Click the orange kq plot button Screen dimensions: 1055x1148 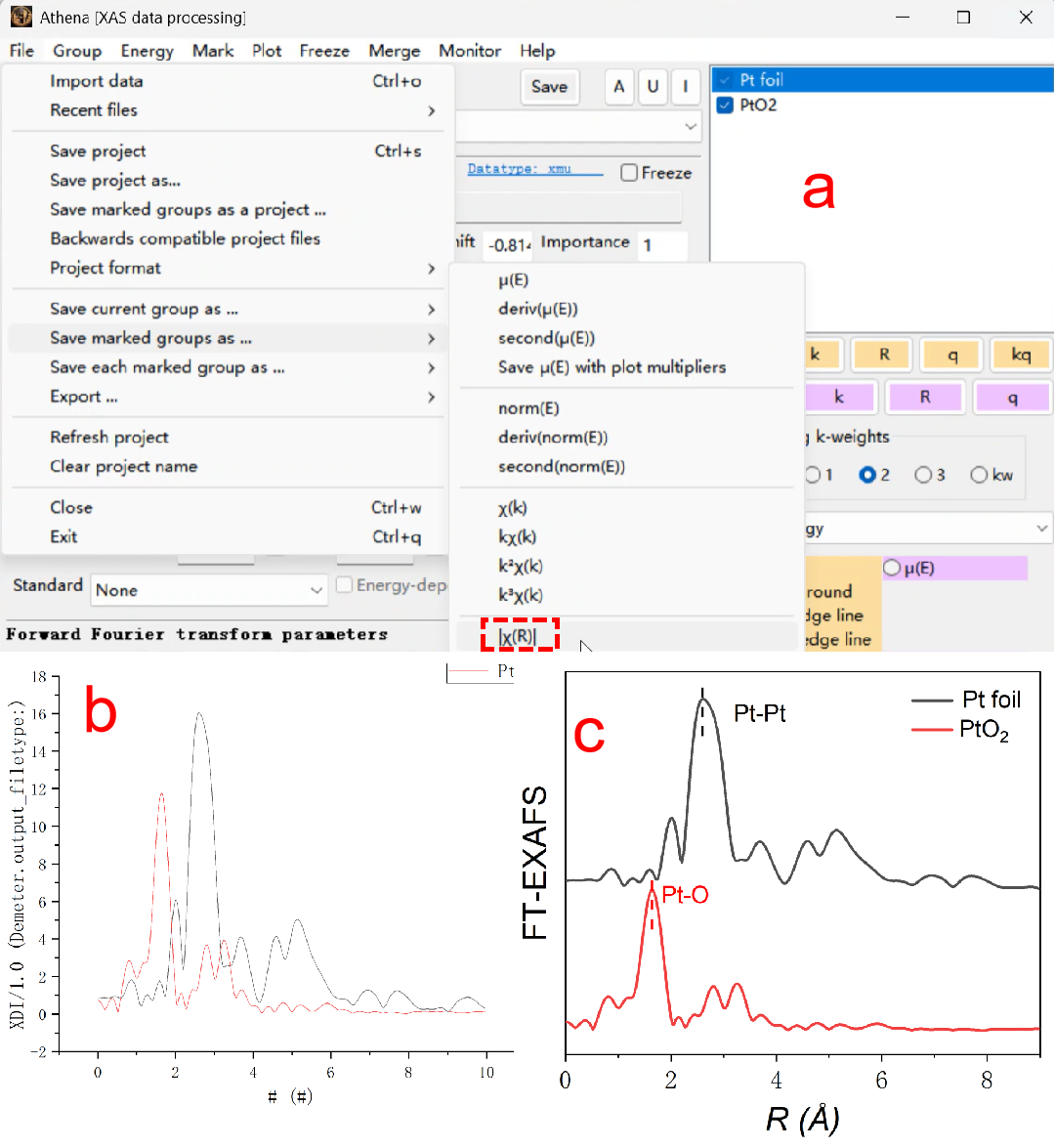[x=1022, y=355]
